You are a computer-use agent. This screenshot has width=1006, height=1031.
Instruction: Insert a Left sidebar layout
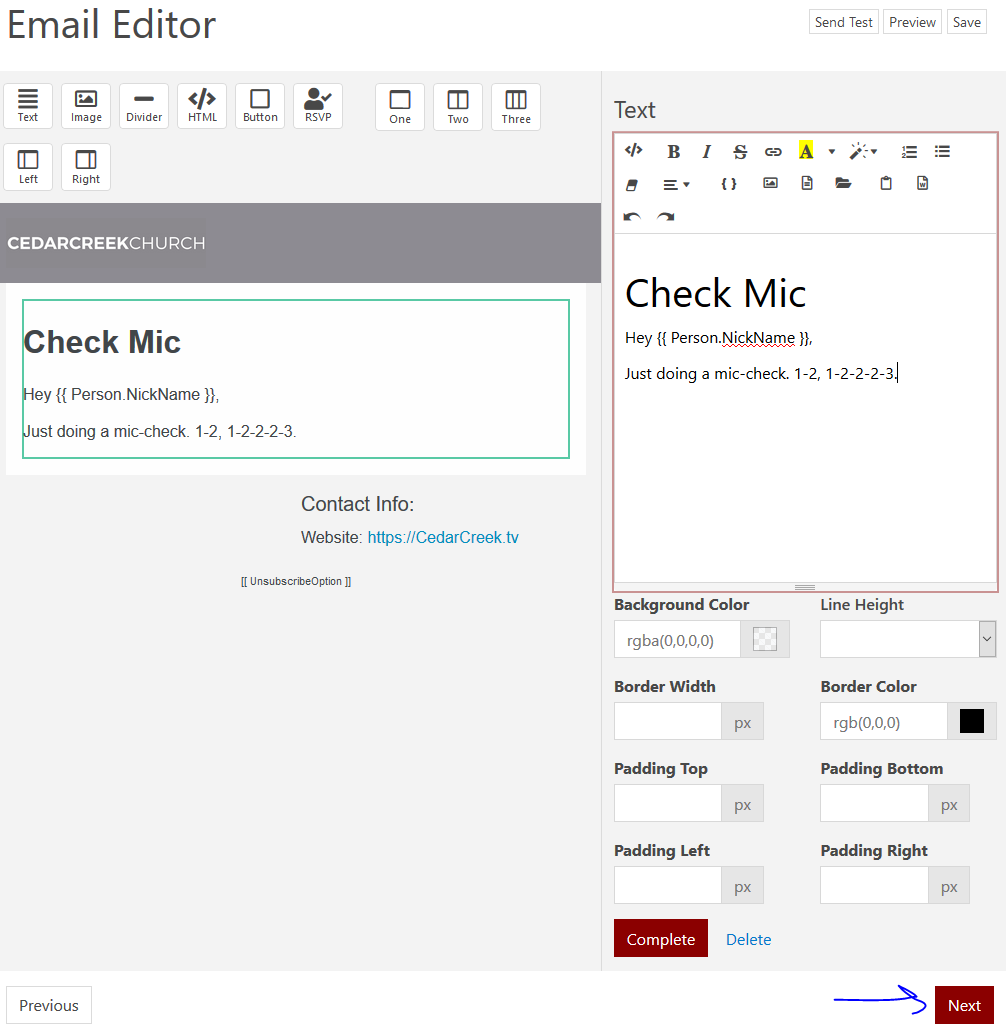[28, 167]
